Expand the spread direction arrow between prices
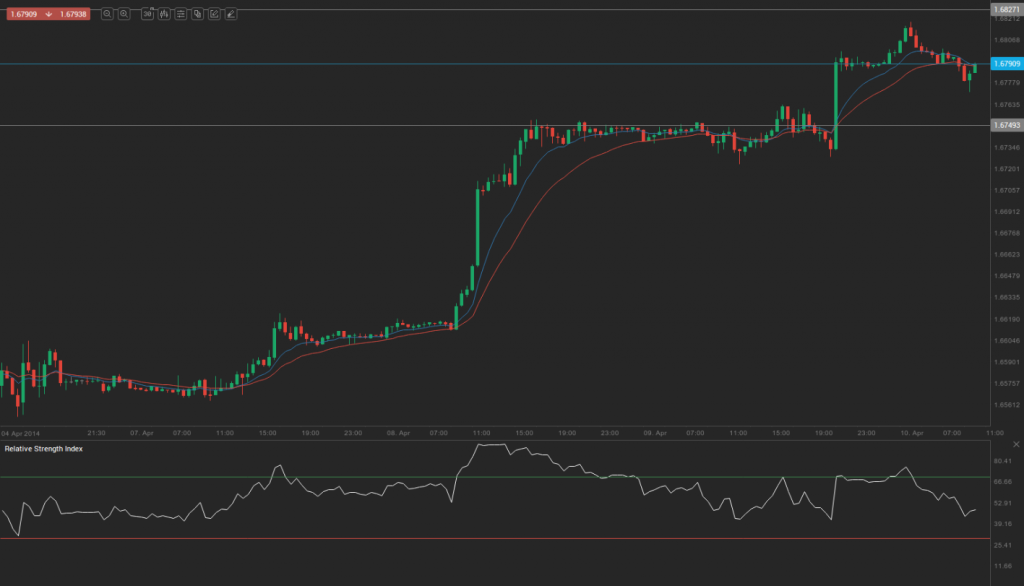This screenshot has width=1024, height=586. (48, 14)
